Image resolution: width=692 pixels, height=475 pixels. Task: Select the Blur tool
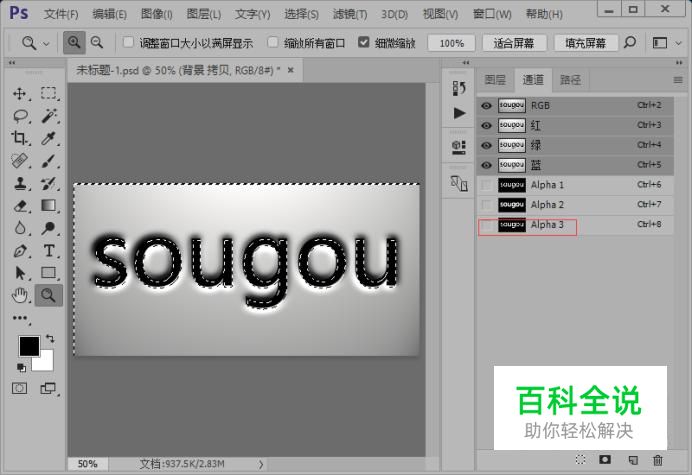[x=19, y=228]
